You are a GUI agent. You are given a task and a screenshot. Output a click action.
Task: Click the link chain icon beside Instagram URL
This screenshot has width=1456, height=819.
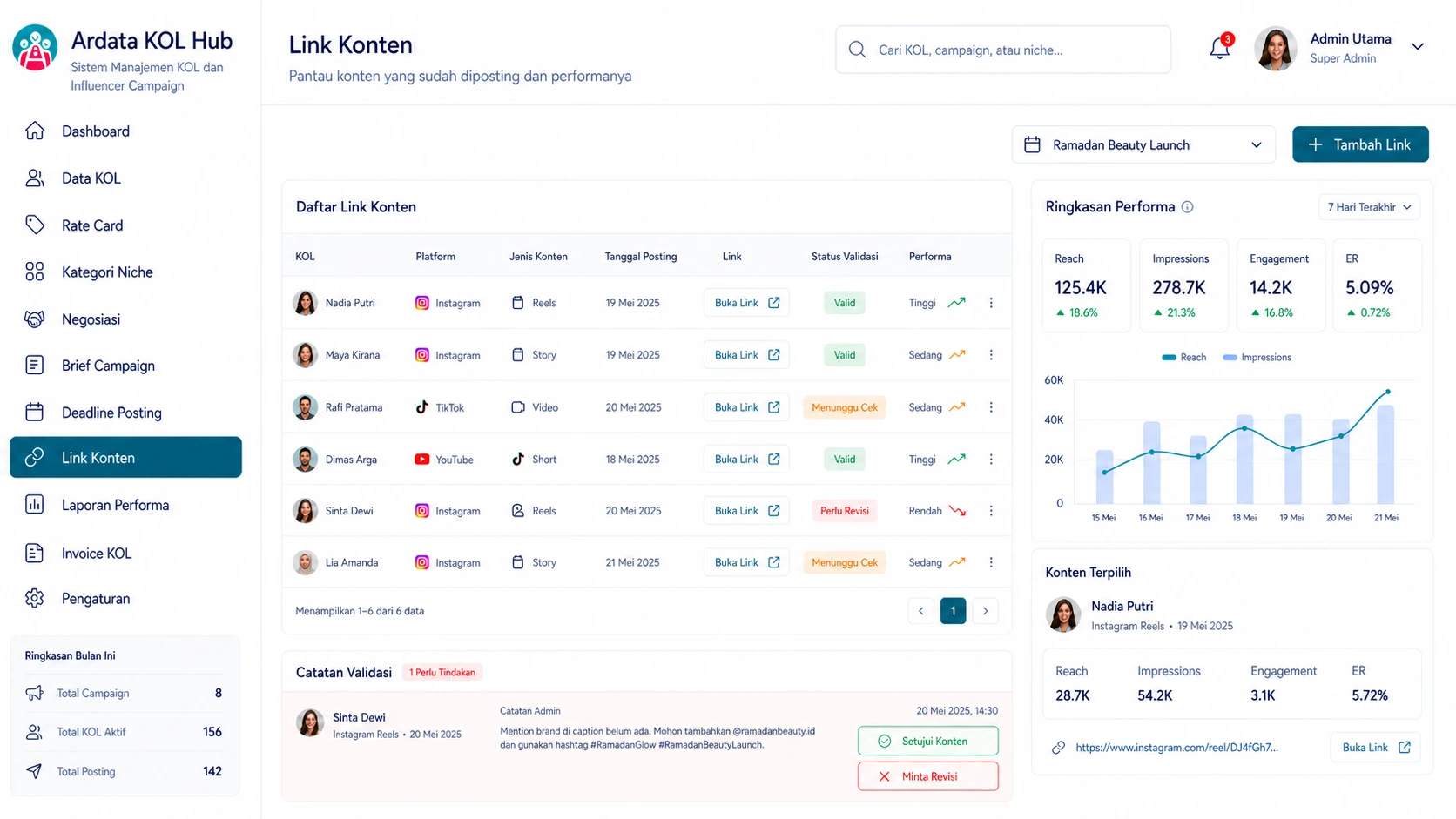pyautogui.click(x=1058, y=748)
